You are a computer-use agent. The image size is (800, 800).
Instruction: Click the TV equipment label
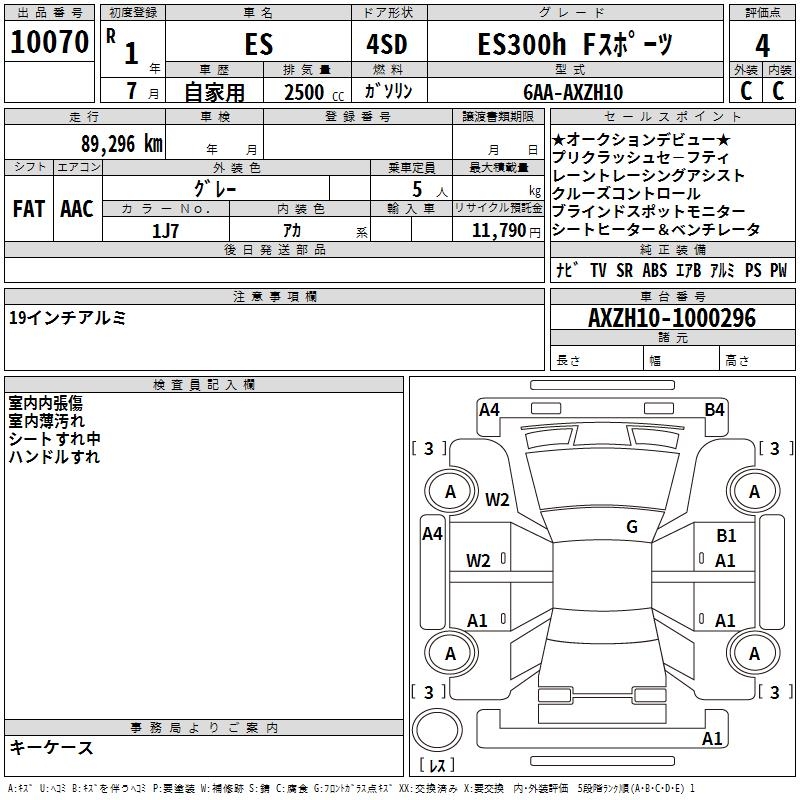(x=598, y=270)
